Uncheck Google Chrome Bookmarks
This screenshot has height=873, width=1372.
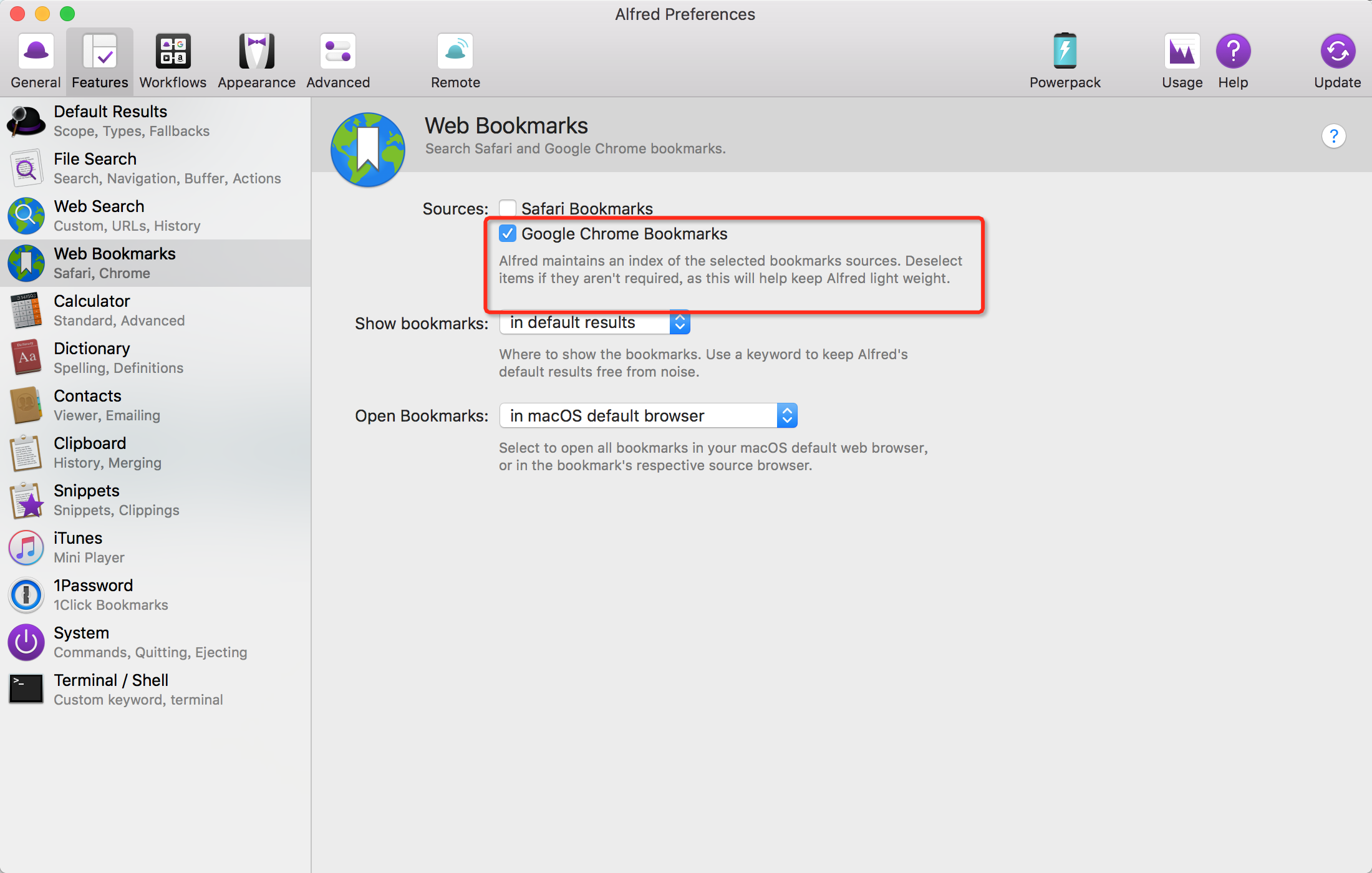[508, 234]
